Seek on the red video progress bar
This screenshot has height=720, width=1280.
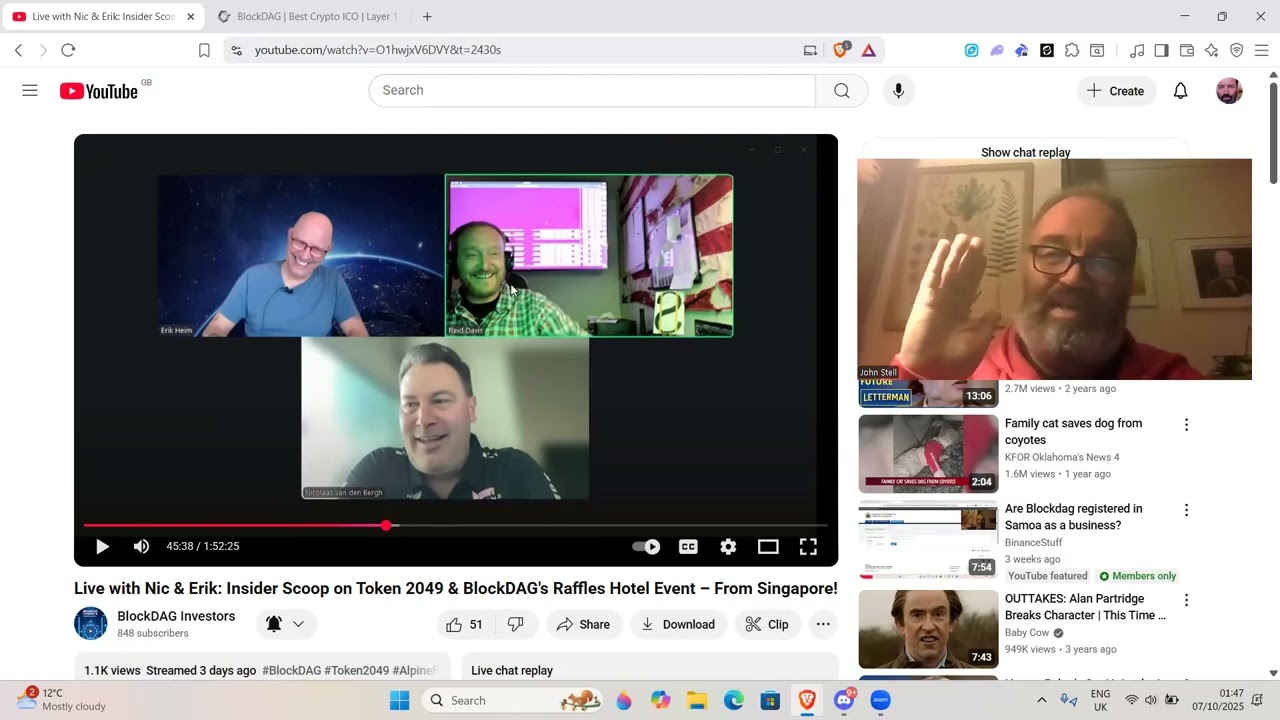pos(456,525)
